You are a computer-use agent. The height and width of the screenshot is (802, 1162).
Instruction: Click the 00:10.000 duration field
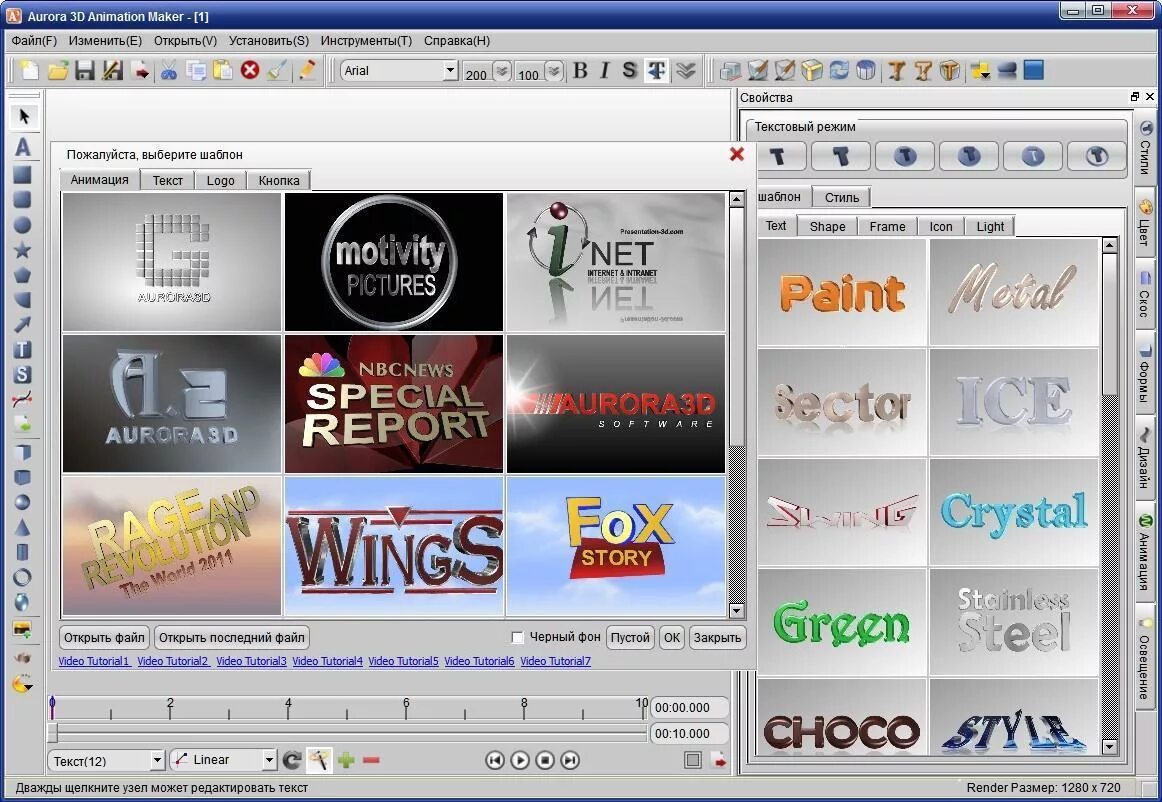688,734
